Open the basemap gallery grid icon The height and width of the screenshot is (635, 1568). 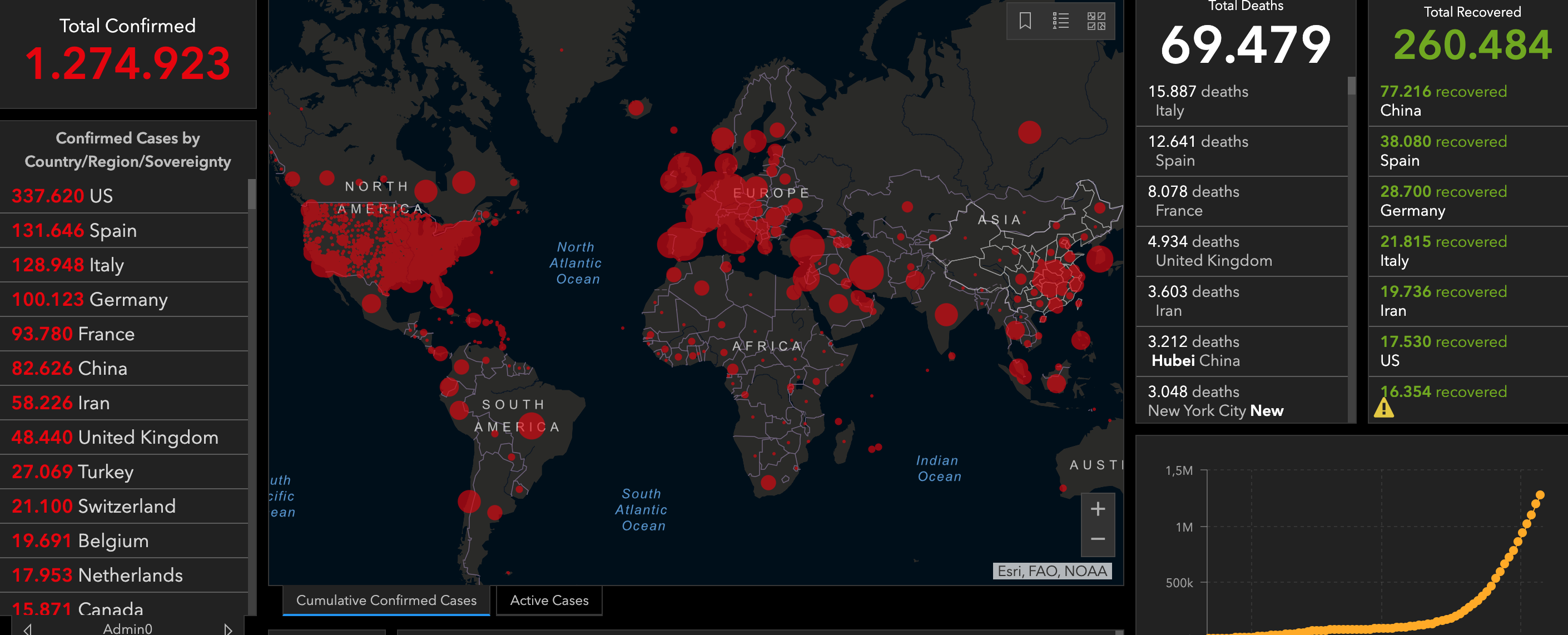(x=1096, y=21)
